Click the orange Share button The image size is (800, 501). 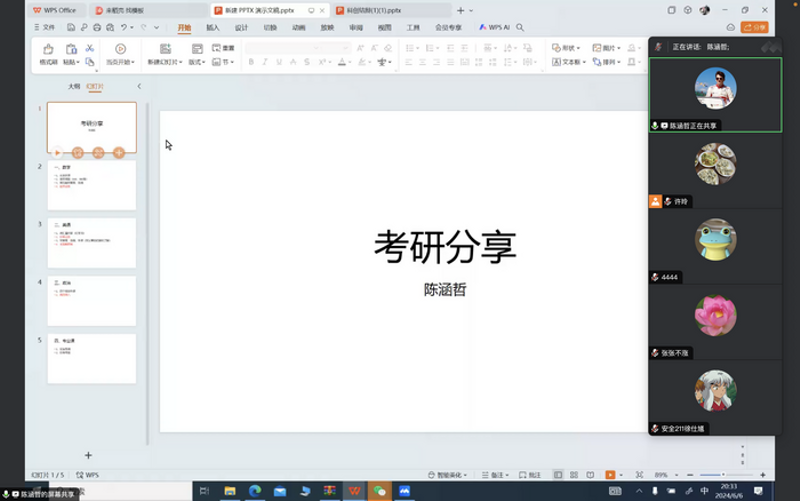tap(755, 28)
